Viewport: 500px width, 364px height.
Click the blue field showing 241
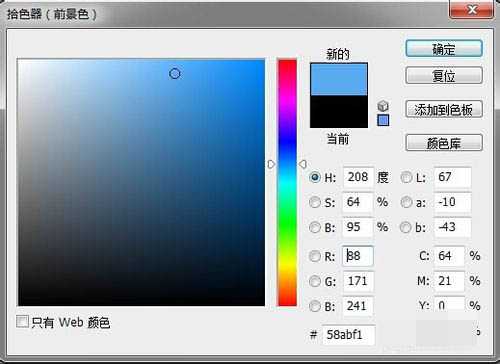pyautogui.click(x=358, y=306)
